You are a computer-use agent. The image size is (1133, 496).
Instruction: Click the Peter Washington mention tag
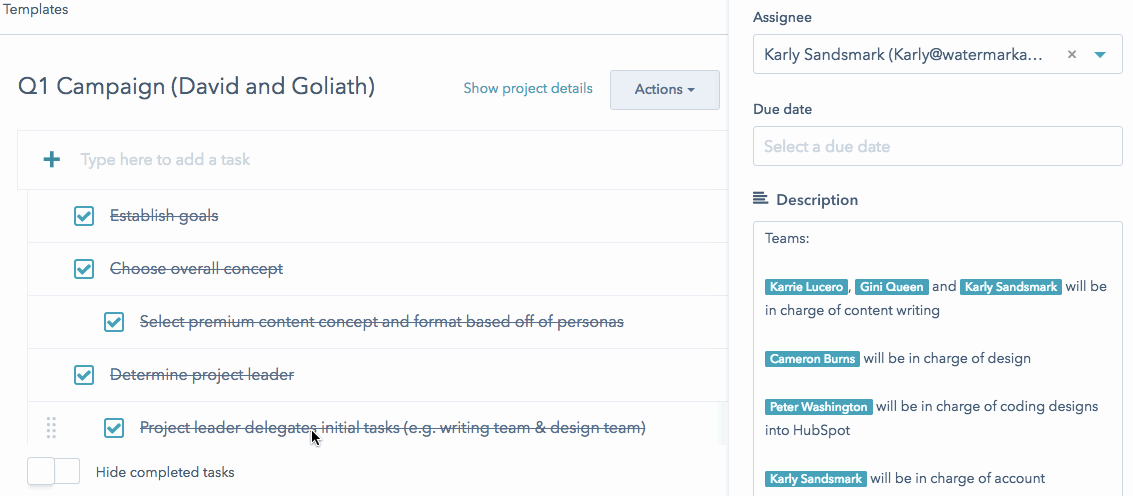pyautogui.click(x=819, y=407)
